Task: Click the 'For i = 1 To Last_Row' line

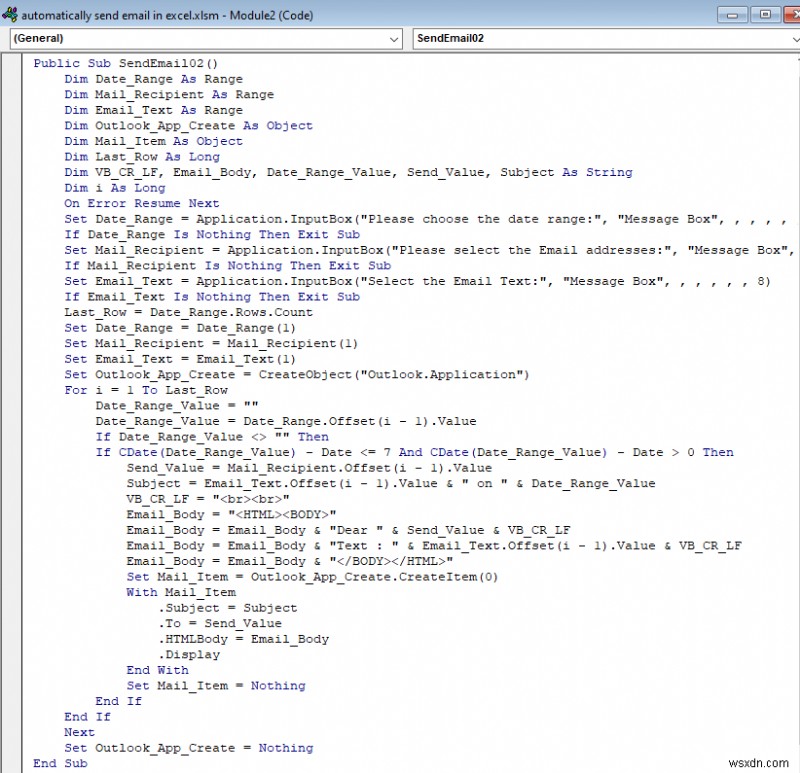Action: click(146, 390)
